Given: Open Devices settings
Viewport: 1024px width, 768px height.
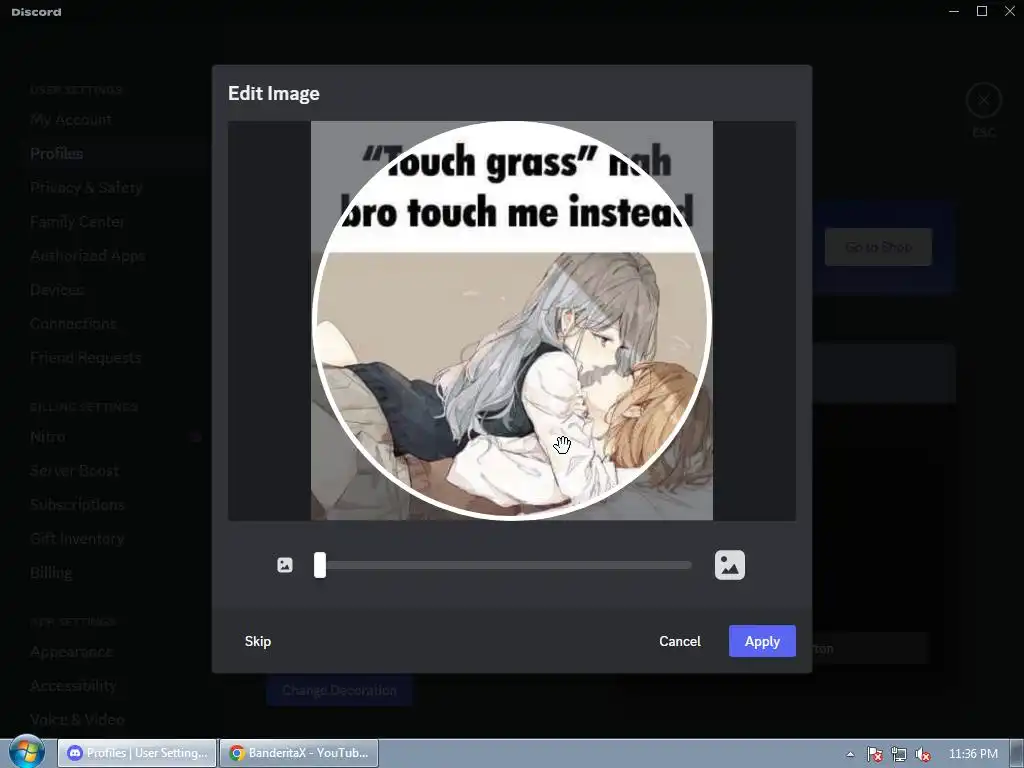Looking at the screenshot, I should [x=57, y=289].
